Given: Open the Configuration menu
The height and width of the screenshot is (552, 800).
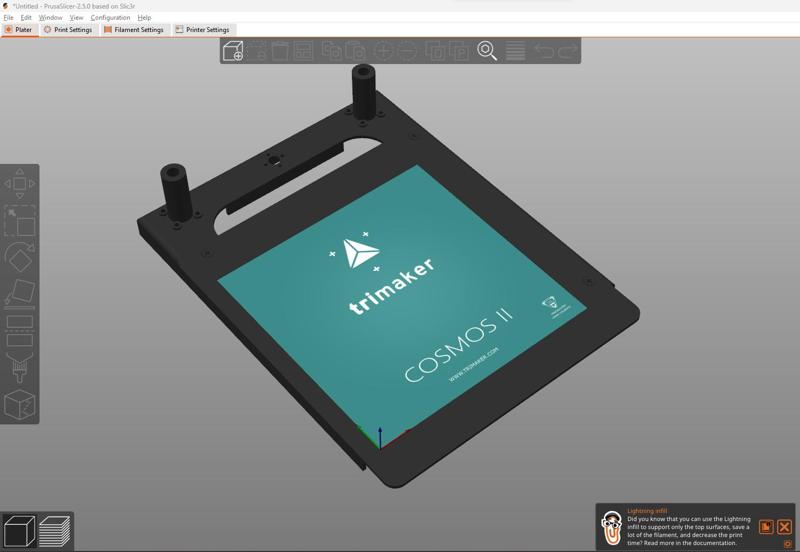Looking at the screenshot, I should pyautogui.click(x=110, y=17).
